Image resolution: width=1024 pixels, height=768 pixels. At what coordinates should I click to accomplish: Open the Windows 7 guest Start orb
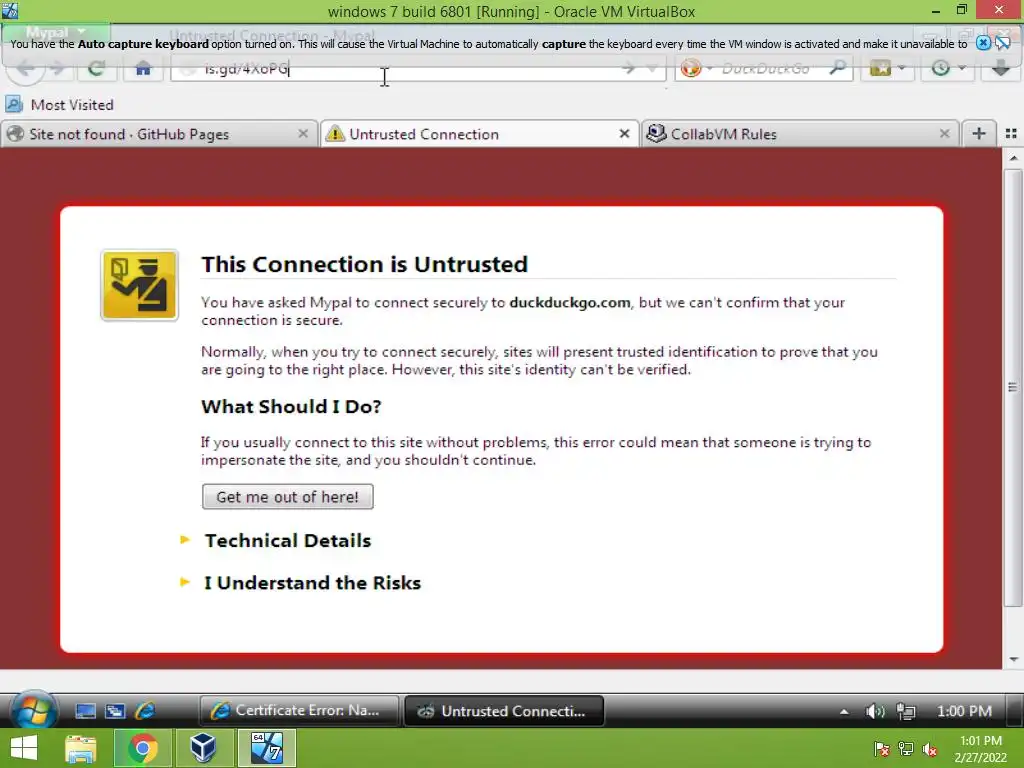pos(34,711)
